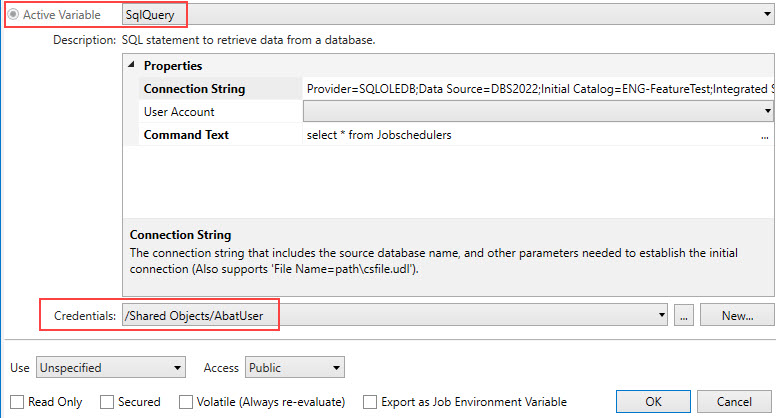Toggle Volatile (Always re-evaluate) checkbox
The width and height of the screenshot is (776, 418).
pos(186,402)
